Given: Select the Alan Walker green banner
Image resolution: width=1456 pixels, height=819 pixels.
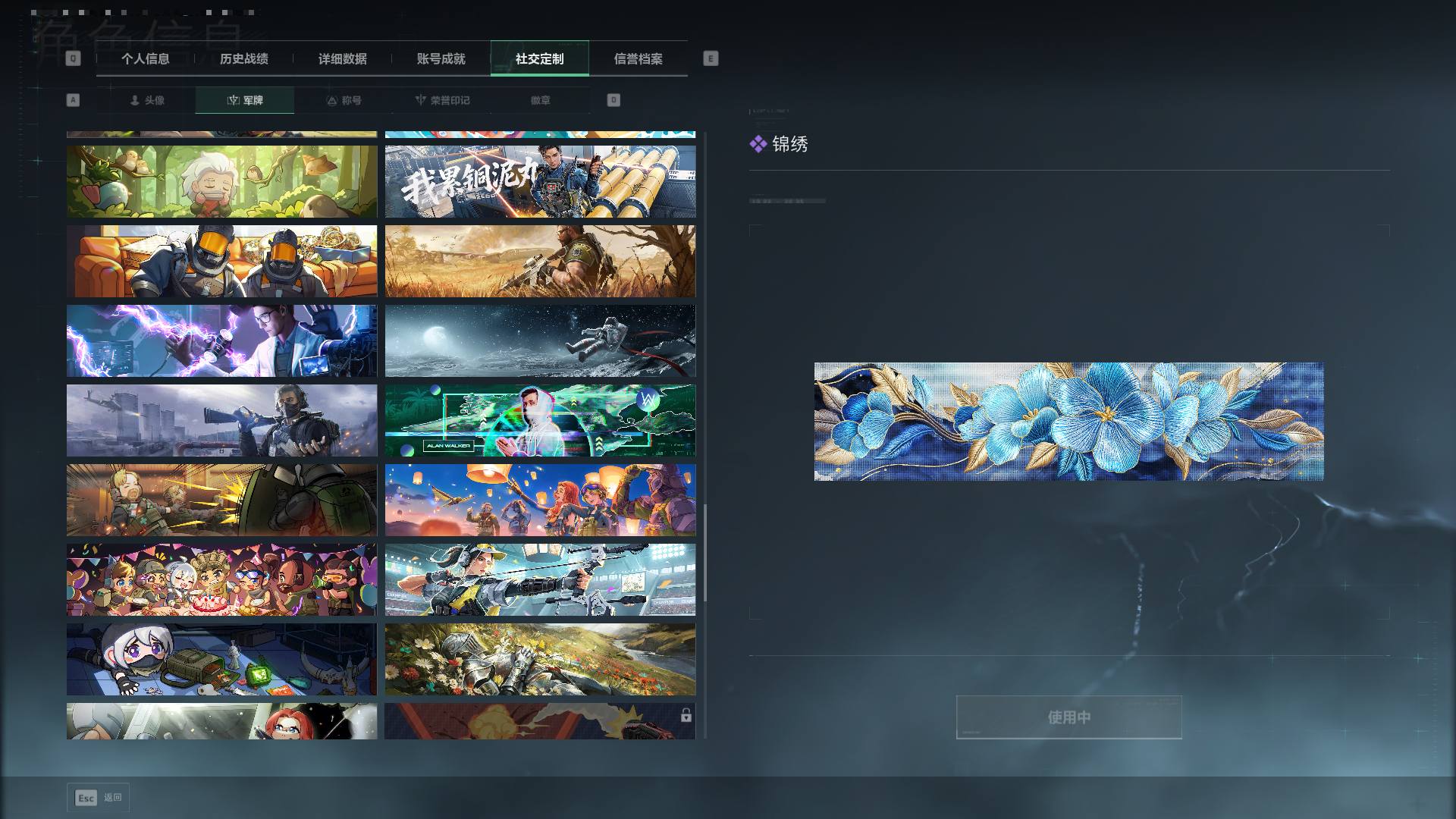Looking at the screenshot, I should (540, 421).
